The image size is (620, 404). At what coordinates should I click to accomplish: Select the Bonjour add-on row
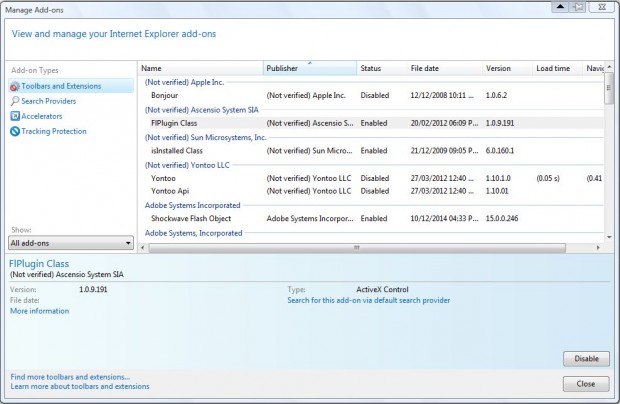click(x=371, y=95)
